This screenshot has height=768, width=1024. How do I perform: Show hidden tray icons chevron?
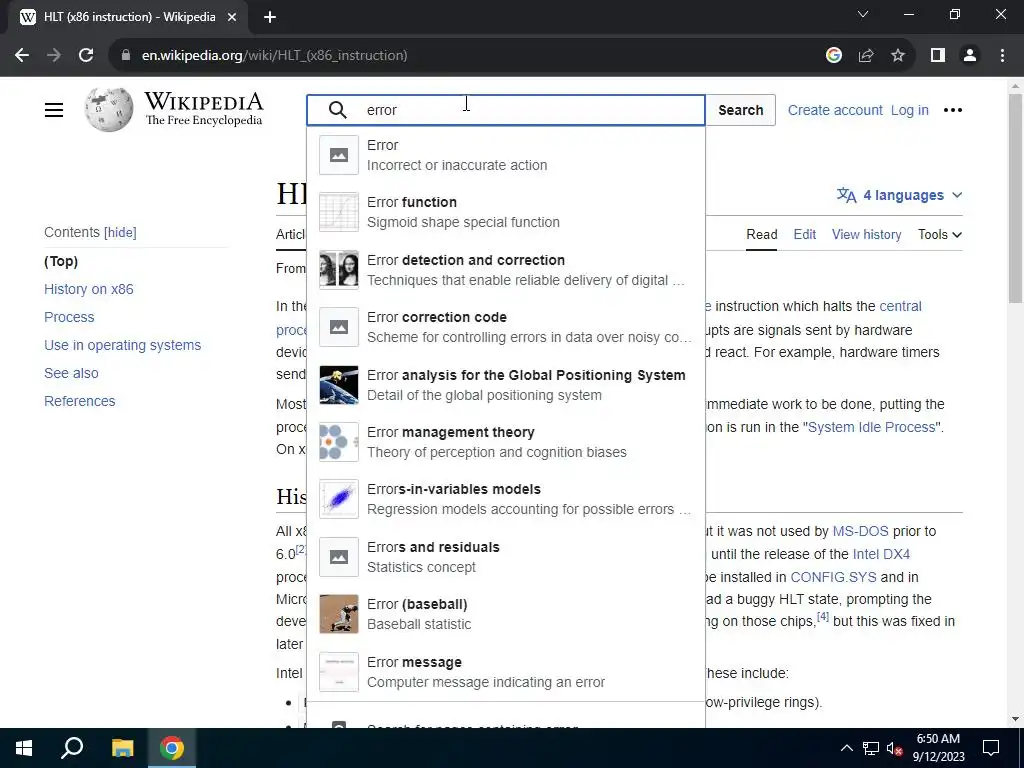[846, 748]
